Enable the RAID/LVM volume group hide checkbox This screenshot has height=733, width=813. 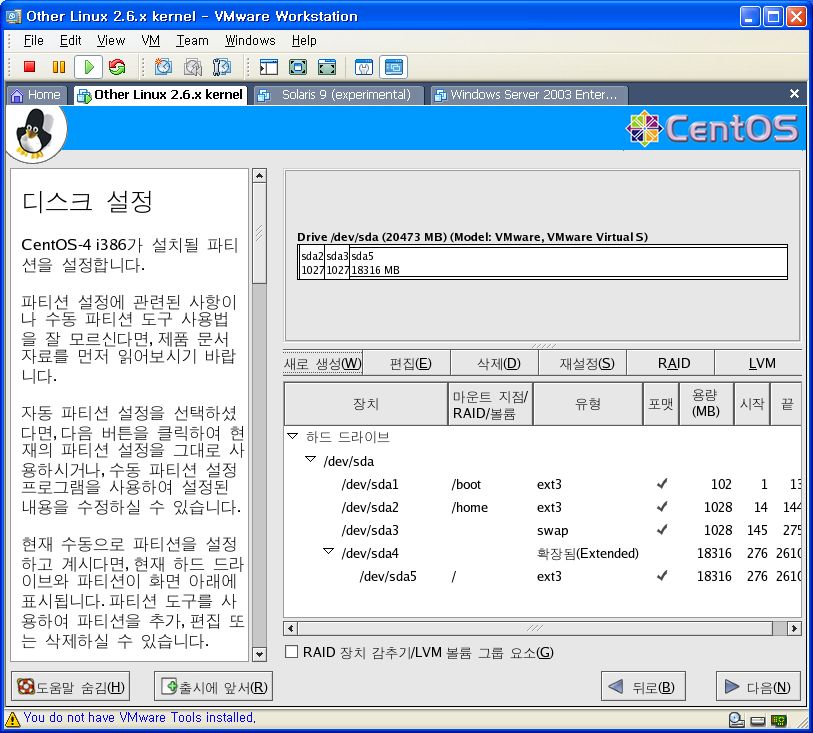tap(292, 653)
